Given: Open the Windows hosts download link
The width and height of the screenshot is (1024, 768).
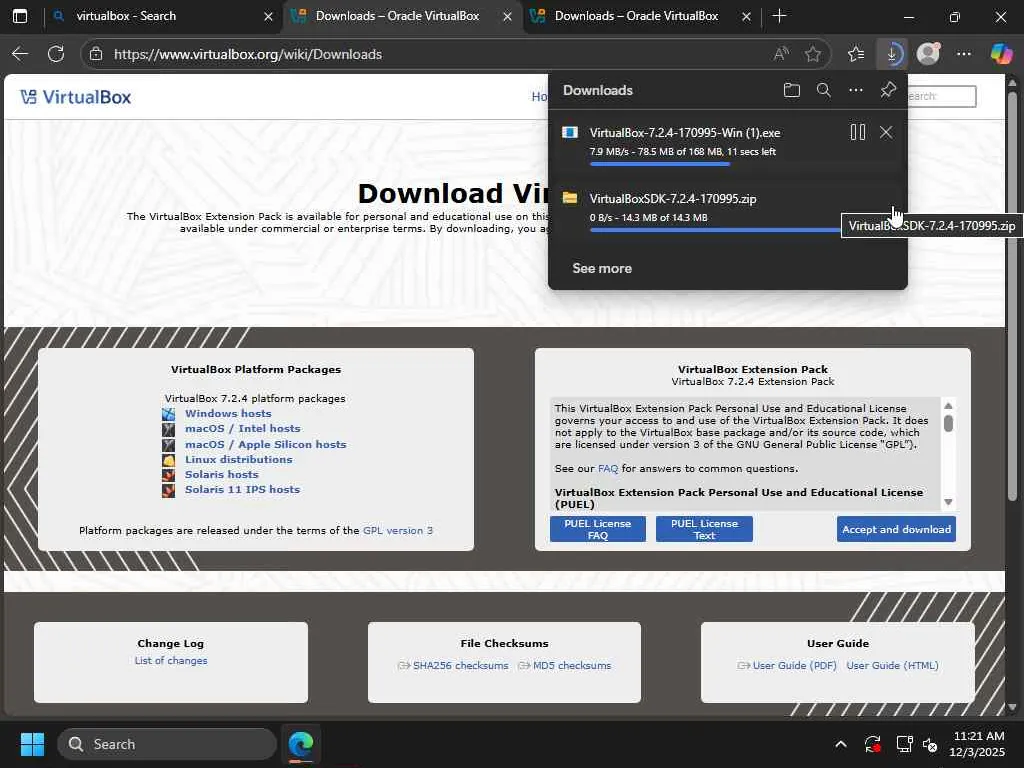Looking at the screenshot, I should point(228,413).
